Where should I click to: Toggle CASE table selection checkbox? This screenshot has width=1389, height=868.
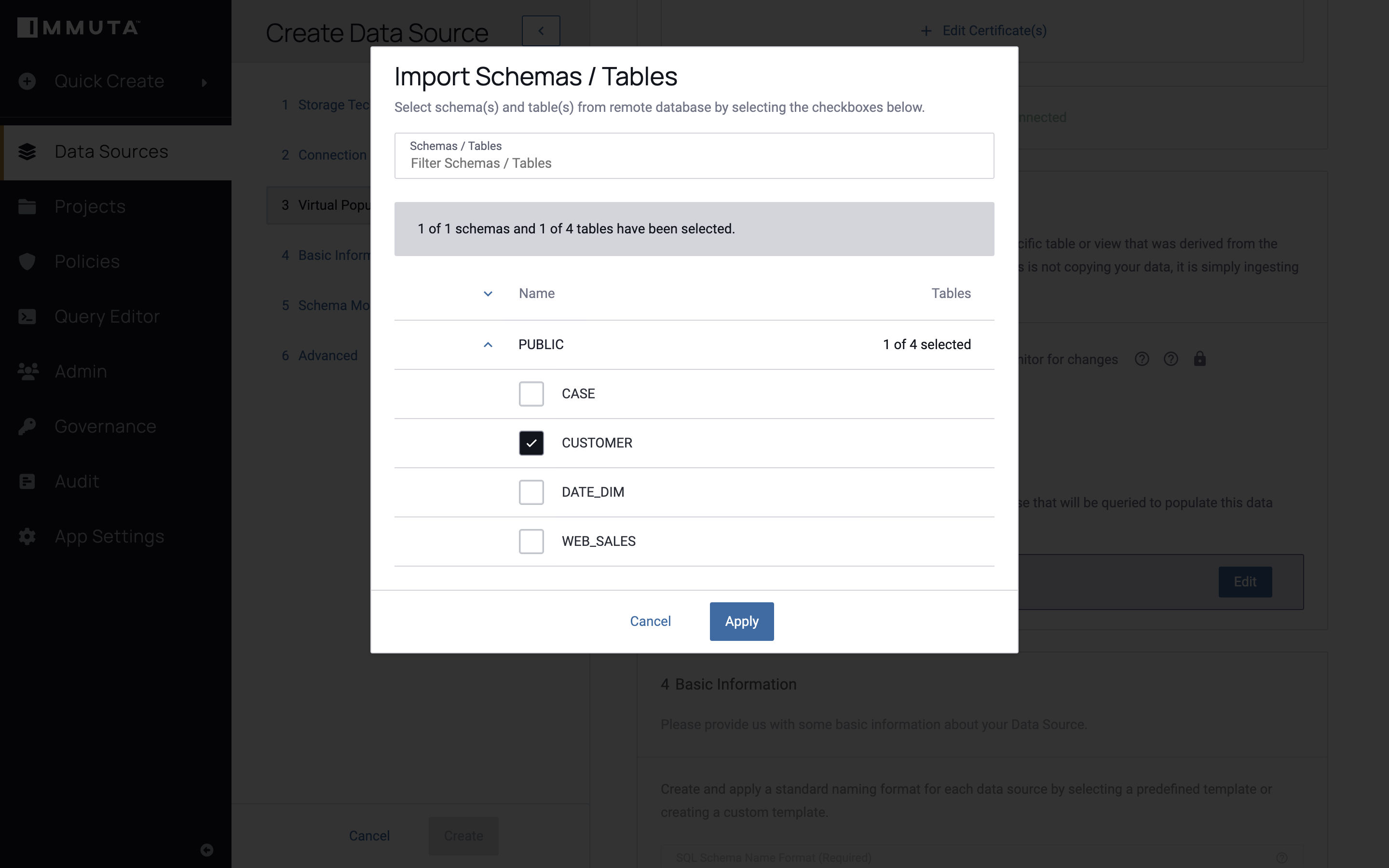coord(531,393)
